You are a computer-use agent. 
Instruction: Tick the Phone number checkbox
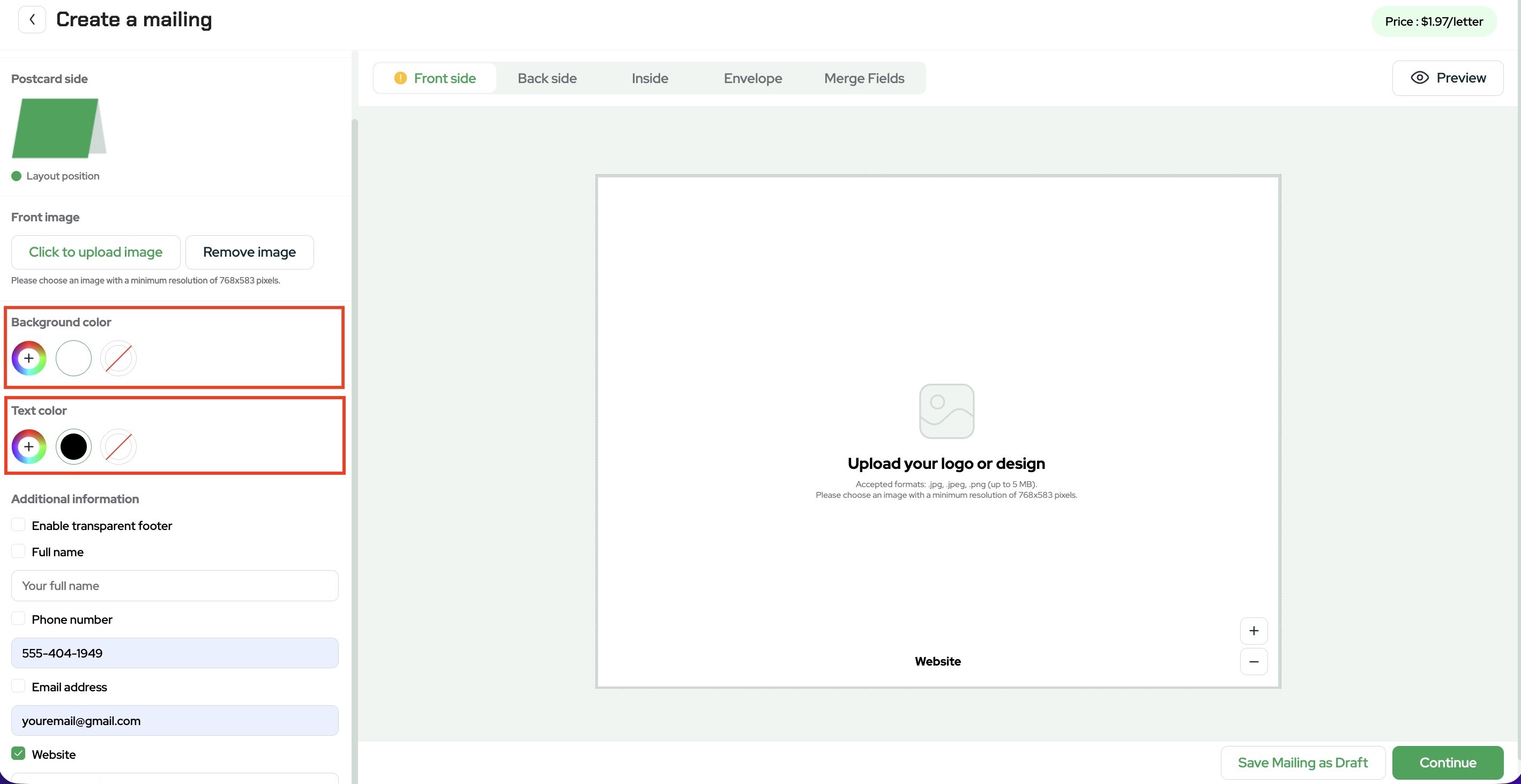coord(18,619)
